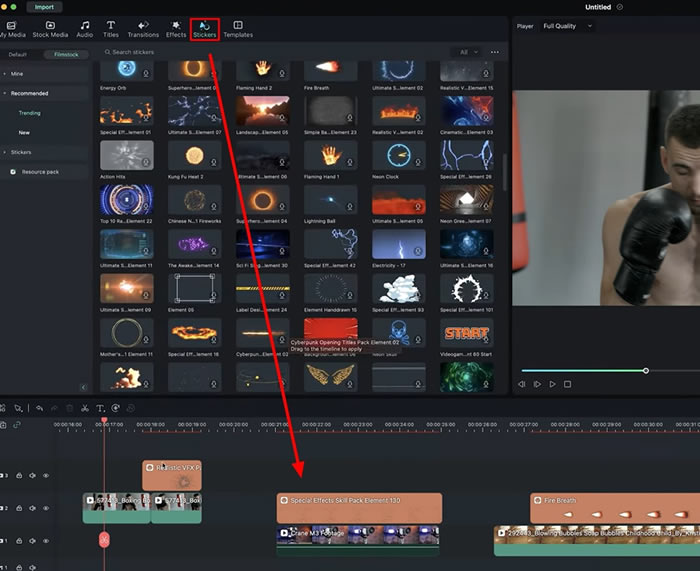Collapse the sidebar panel arrow
Screen dimensions: 700x571
(x=83, y=387)
